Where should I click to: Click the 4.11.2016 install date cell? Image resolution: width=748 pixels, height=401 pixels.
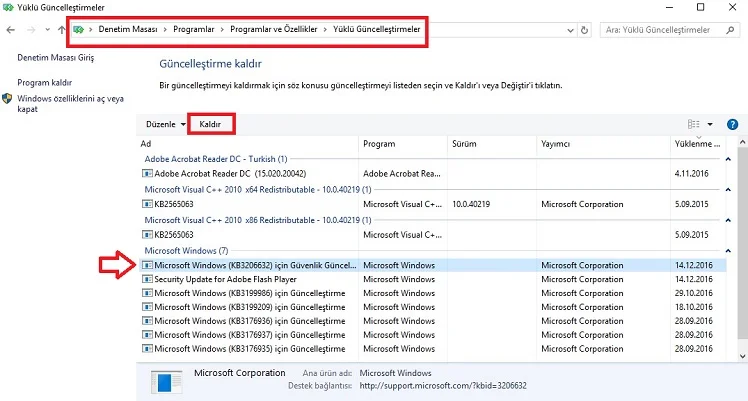click(691, 174)
